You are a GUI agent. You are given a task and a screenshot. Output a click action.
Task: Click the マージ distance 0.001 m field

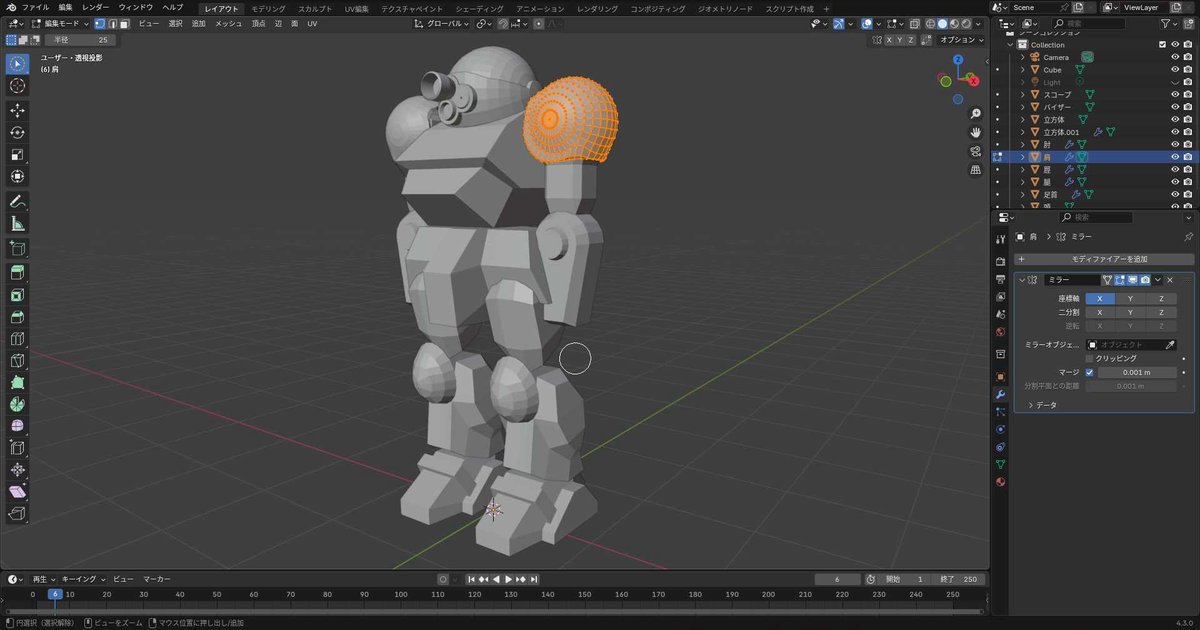click(1138, 372)
